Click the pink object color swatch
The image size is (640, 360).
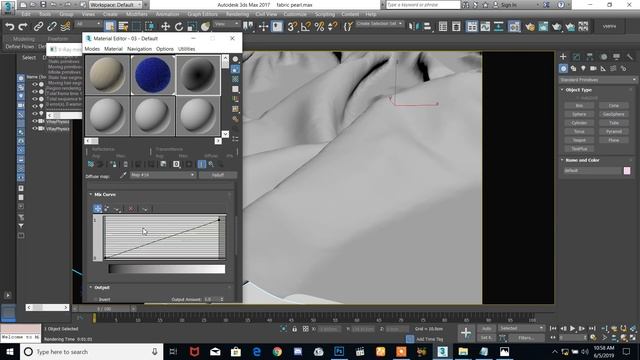627,171
